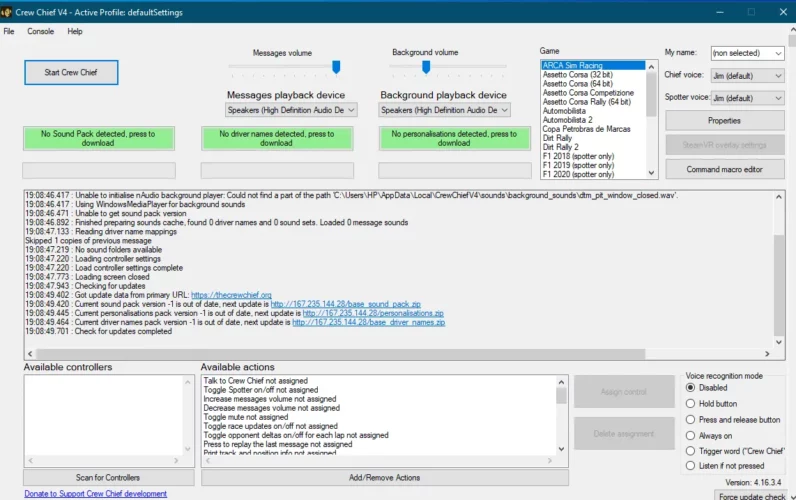
Task: Click the Background volume slider handle
Action: coord(426,67)
